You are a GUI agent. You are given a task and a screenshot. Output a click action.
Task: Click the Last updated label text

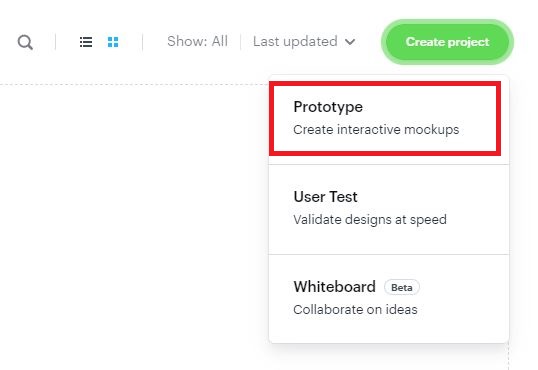tap(295, 42)
